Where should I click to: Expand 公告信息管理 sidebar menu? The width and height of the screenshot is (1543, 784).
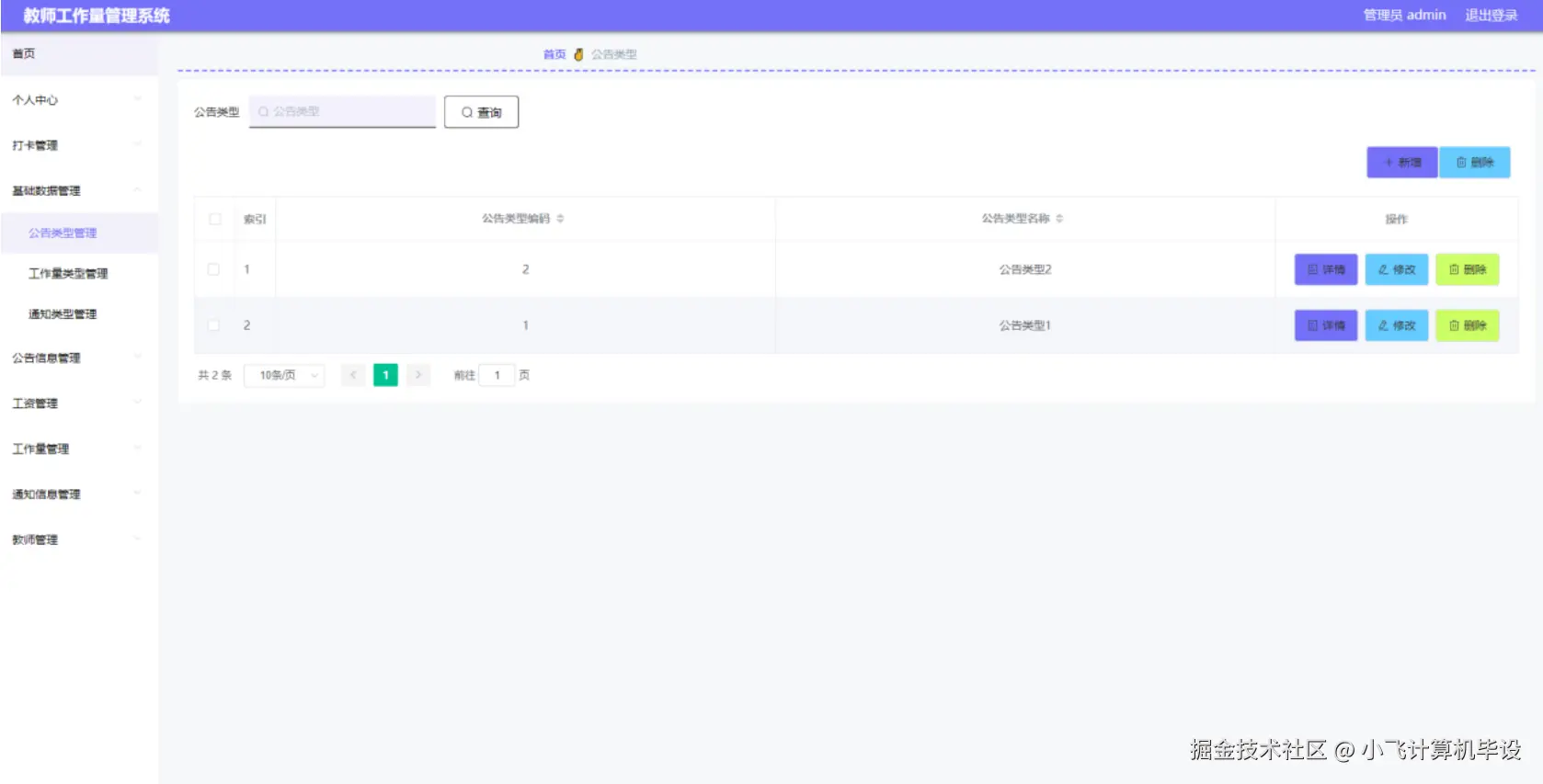point(79,358)
